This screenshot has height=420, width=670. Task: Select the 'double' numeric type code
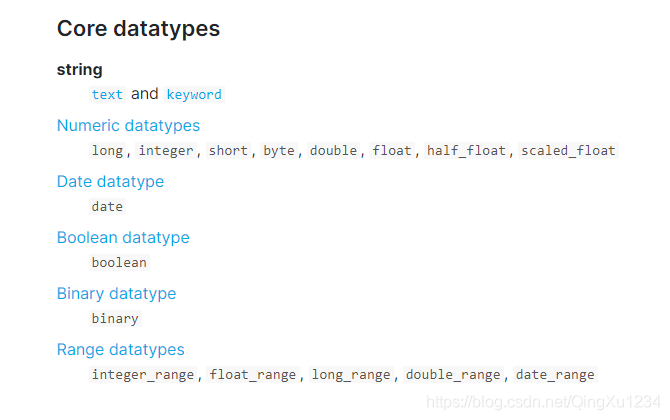coord(333,151)
